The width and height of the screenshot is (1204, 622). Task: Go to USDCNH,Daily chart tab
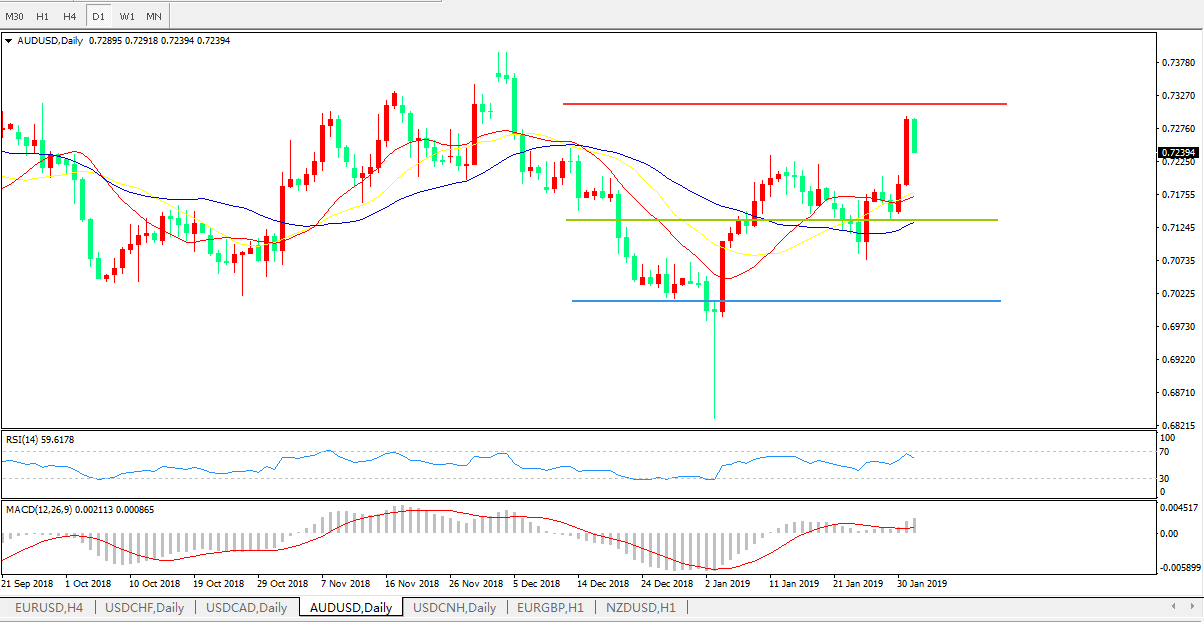coord(454,608)
